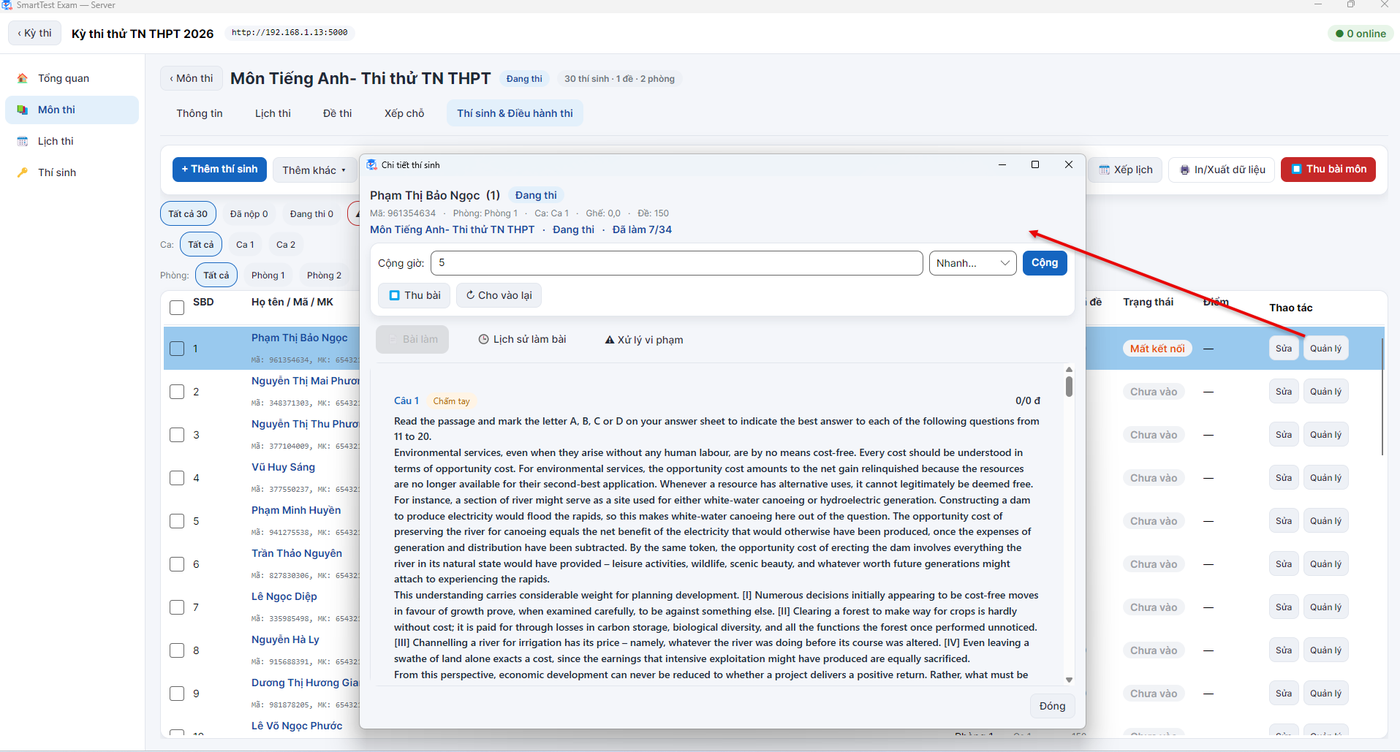Click the passage vertical scrollbar thumb
The image size is (1400, 752).
pos(1069,386)
